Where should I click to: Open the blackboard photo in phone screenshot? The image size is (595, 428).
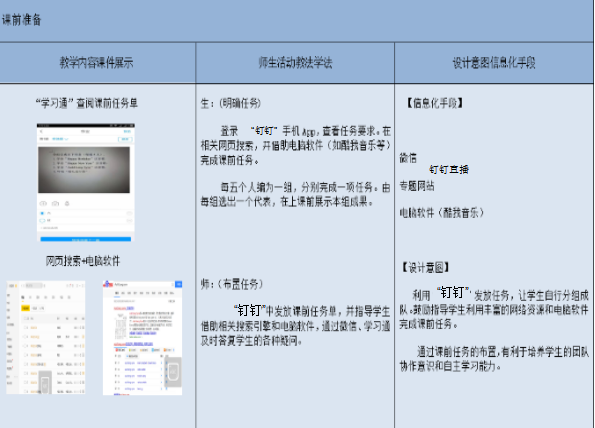[x=84, y=170]
